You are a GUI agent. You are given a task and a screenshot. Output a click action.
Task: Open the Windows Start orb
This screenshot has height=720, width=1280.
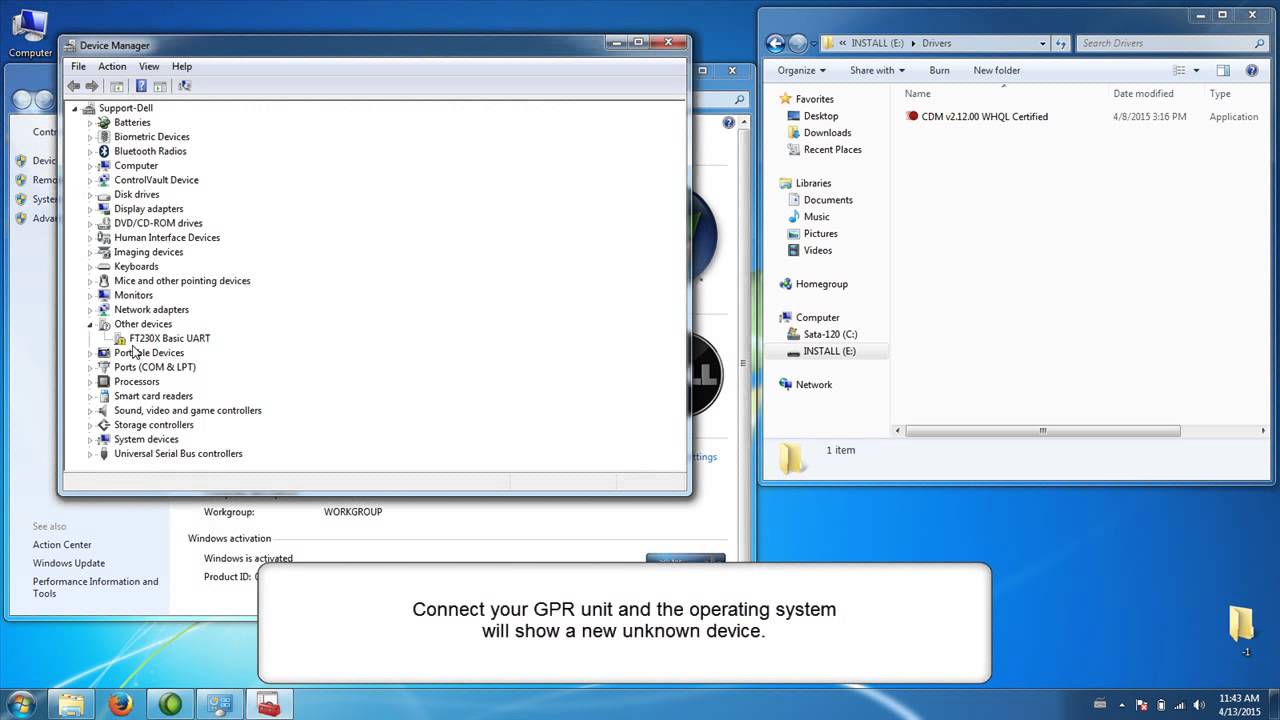pyautogui.click(x=22, y=703)
